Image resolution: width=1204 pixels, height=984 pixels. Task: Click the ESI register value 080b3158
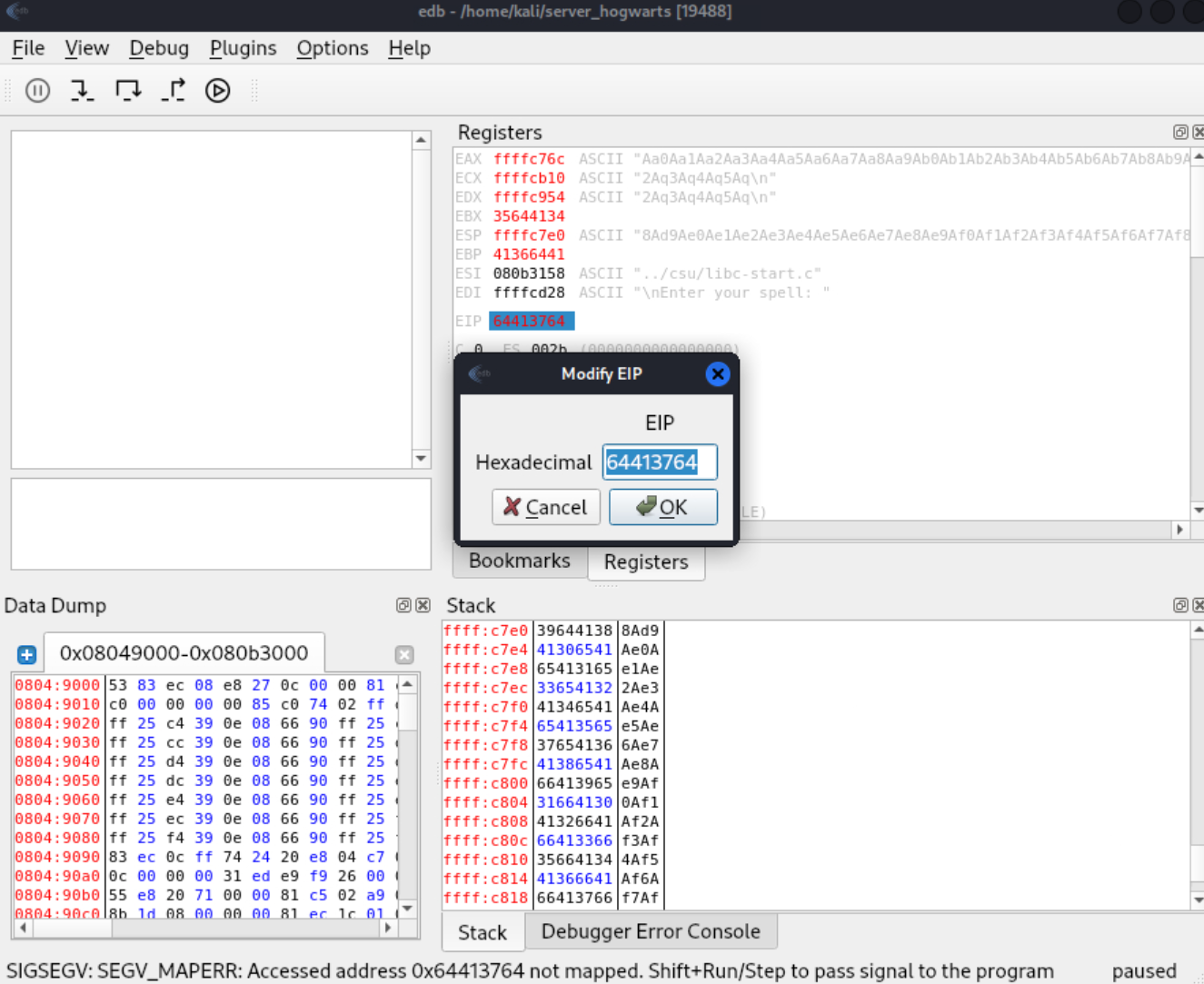529,273
